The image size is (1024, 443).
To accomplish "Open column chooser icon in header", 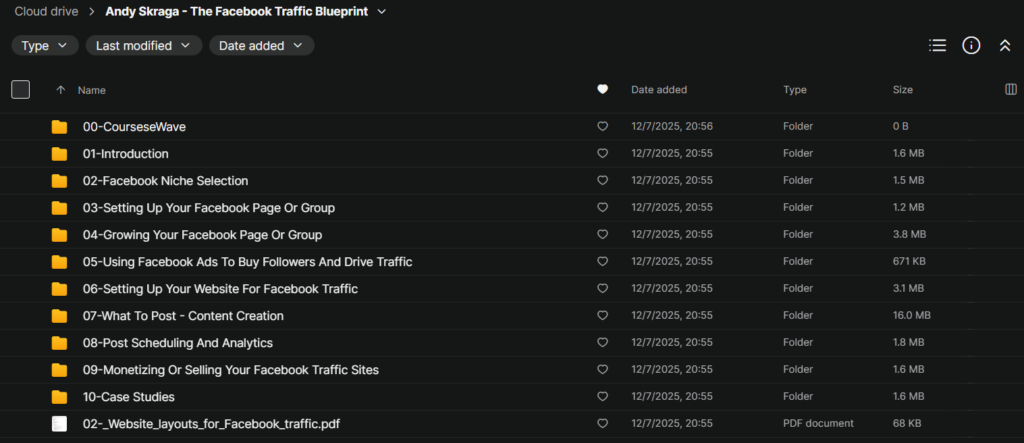I will (x=1010, y=90).
